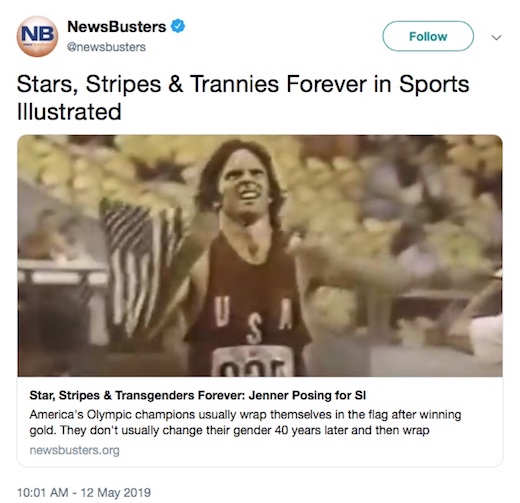Expand the tweet options chevron
Screen dimensions: 520x503
(x=496, y=37)
